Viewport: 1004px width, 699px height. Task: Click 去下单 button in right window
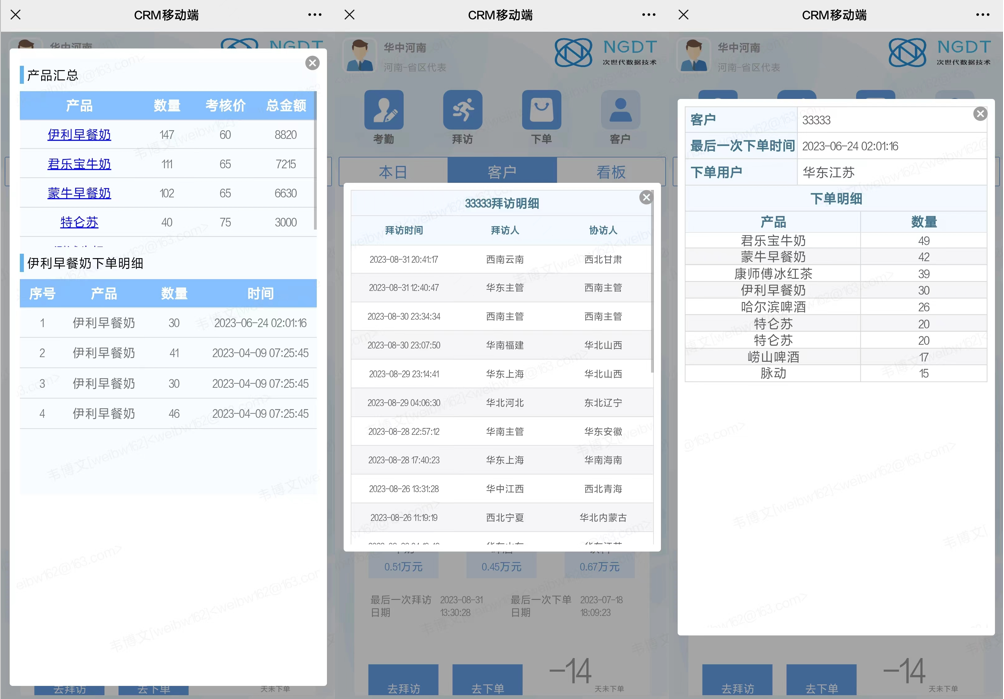tap(822, 682)
